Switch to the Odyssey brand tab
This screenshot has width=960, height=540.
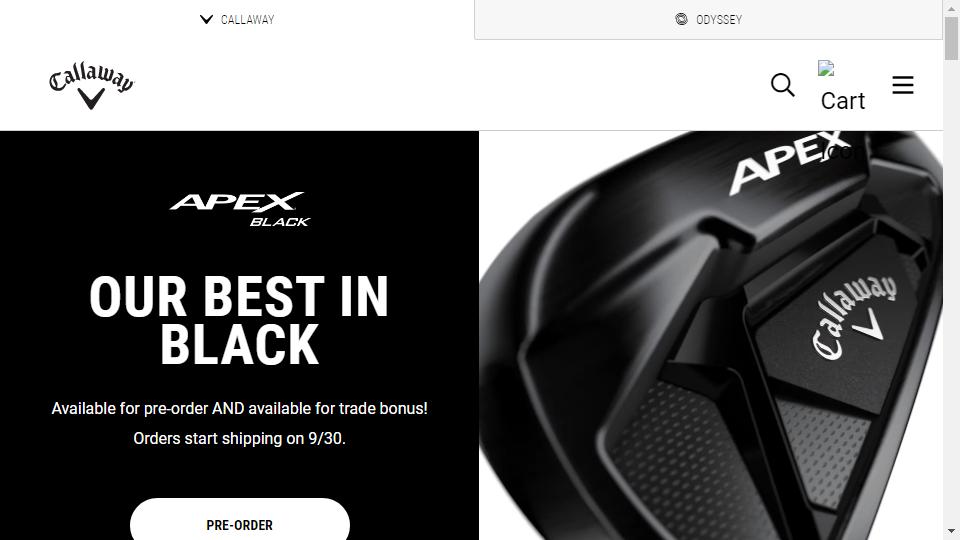coord(708,20)
